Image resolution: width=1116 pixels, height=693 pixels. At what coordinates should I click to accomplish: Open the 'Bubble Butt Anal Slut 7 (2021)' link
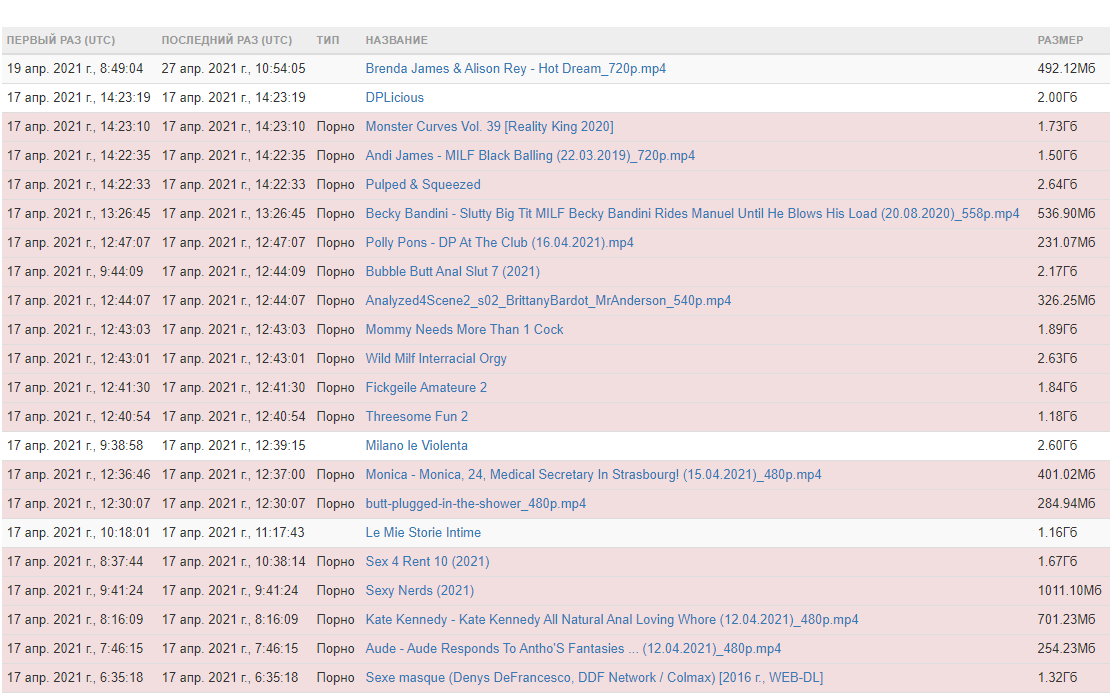coord(453,272)
